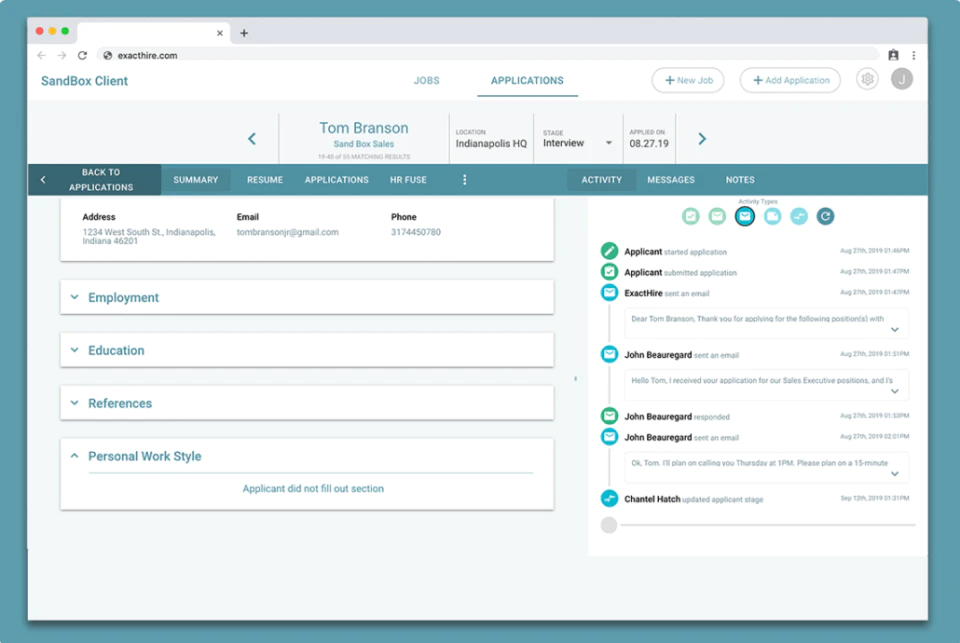Expand the 'Hello Tom, I received' email message
The width and height of the screenshot is (960, 643).
point(894,391)
